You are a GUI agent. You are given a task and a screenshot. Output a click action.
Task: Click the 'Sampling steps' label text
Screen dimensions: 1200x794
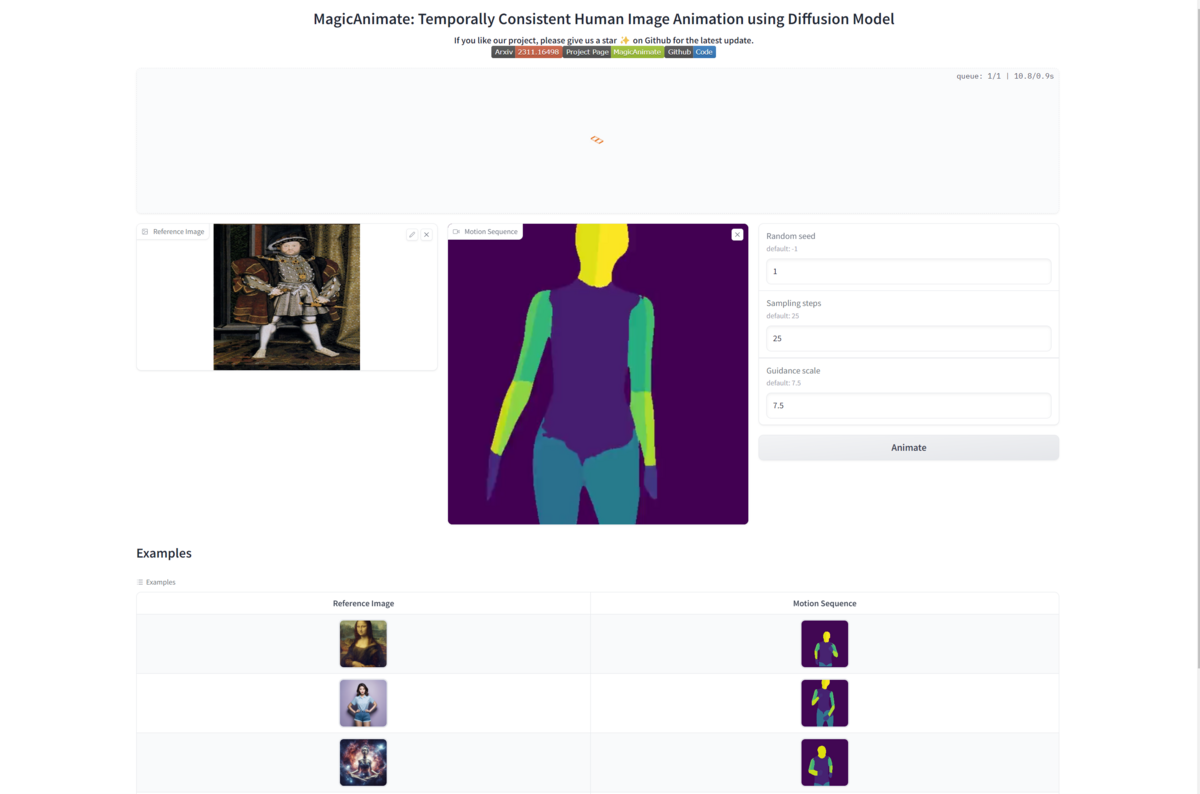(x=794, y=303)
